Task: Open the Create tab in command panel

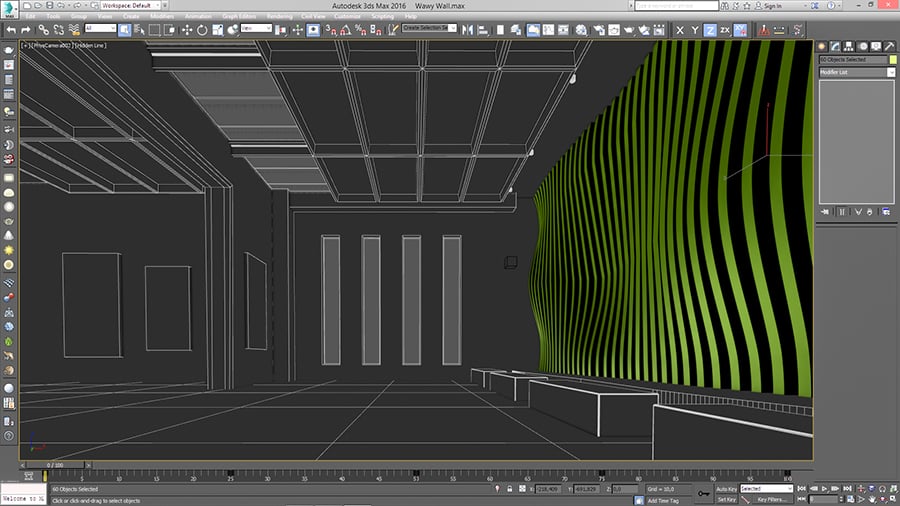Action: (822, 46)
